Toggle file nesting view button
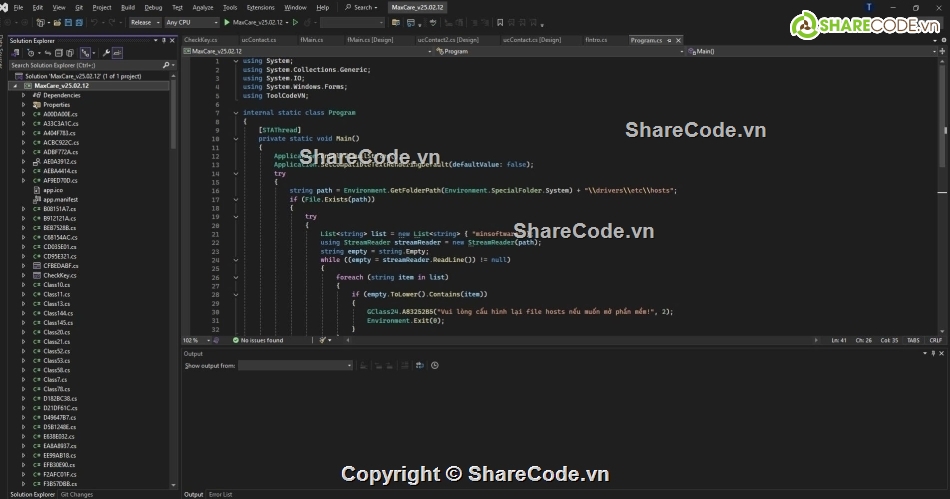The width and height of the screenshot is (950, 499). pyautogui.click(x=85, y=53)
